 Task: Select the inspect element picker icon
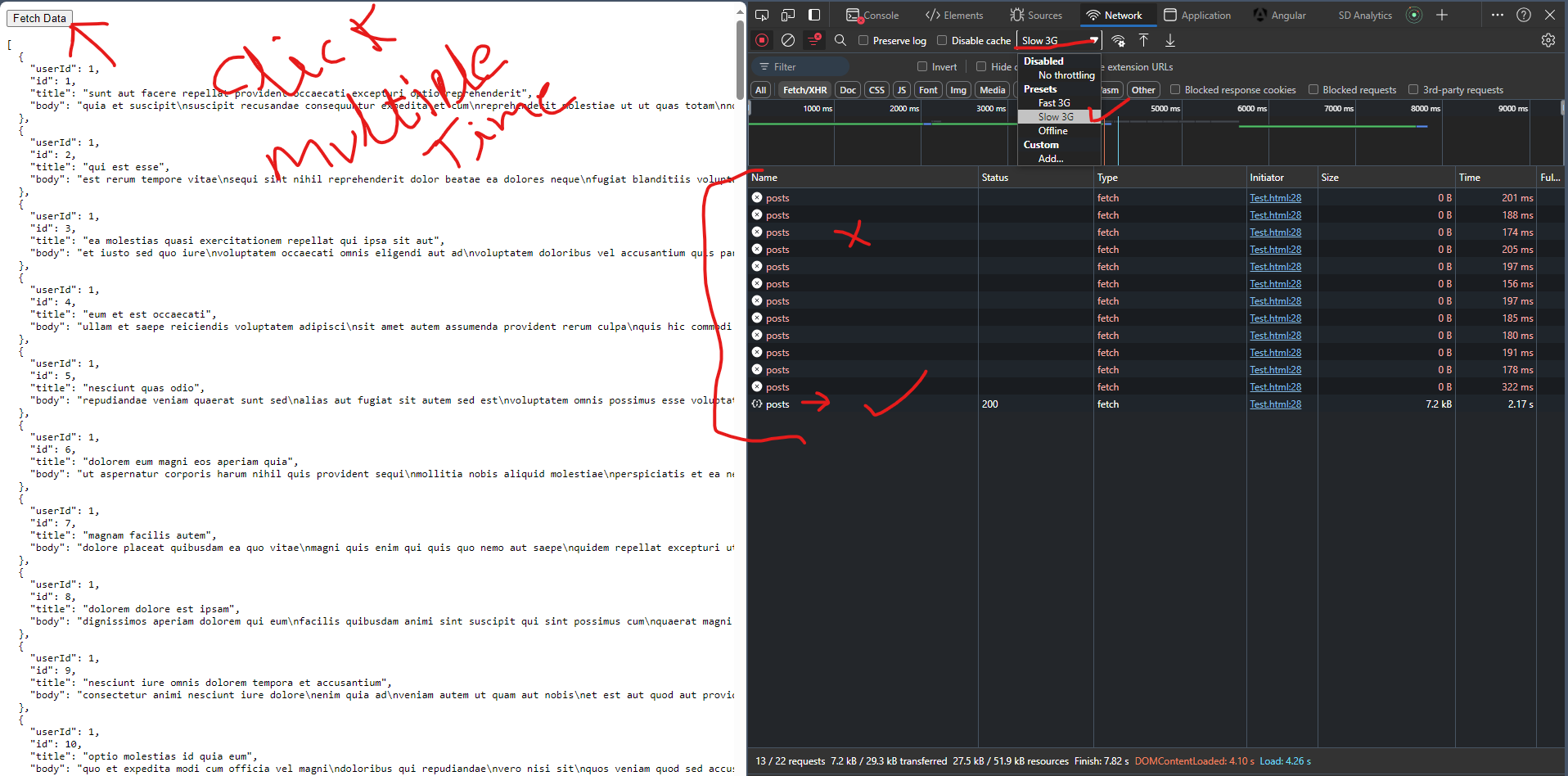(762, 15)
